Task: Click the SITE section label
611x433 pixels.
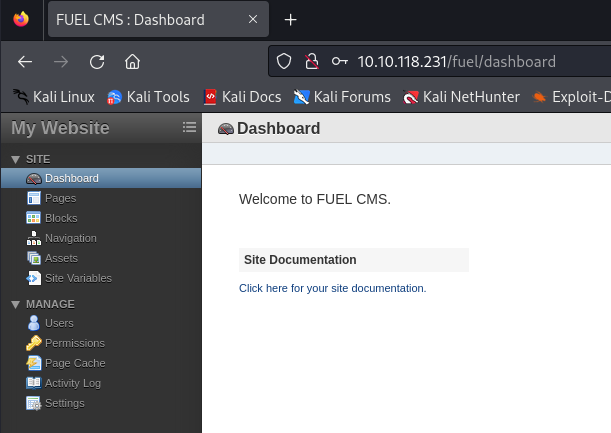Action: (x=38, y=159)
